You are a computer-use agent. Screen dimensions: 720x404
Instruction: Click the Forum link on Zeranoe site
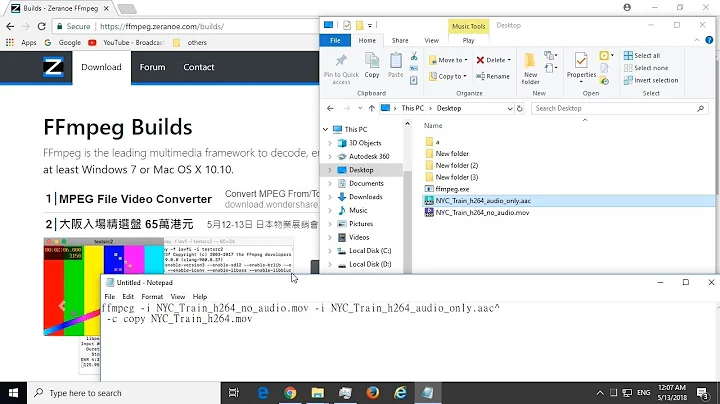[152, 67]
